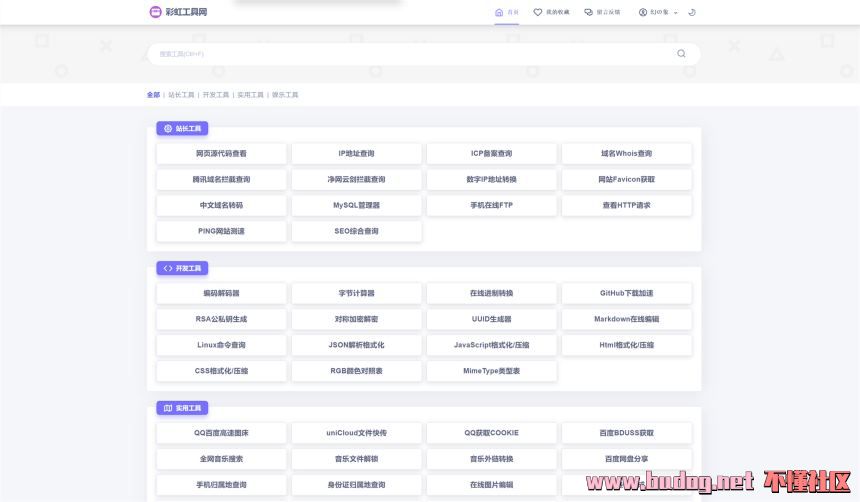This screenshot has height=502, width=860.
Task: Open the JSON解析格式化 tool
Action: pos(356,345)
